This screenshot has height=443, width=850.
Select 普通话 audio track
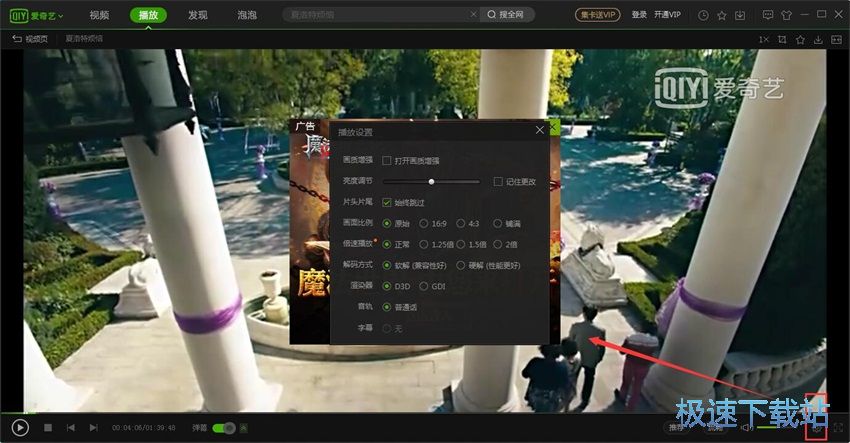[x=400, y=307]
